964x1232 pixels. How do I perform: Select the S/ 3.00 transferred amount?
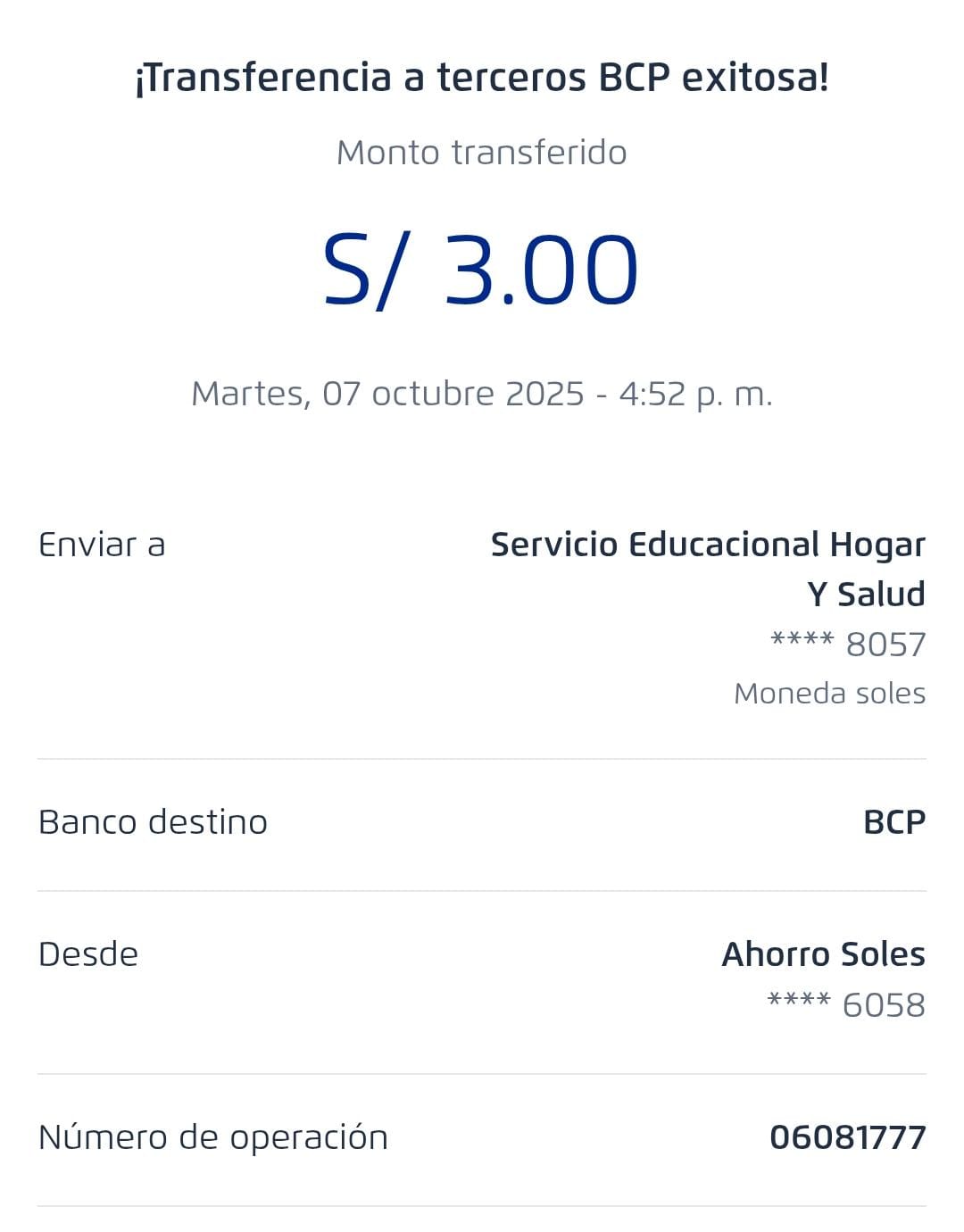pos(481,270)
